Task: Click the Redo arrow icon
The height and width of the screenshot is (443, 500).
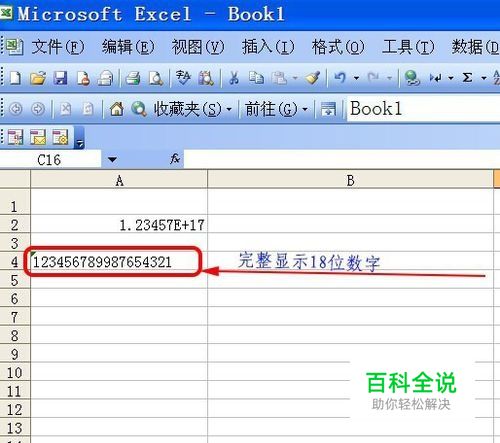Action: pos(374,78)
